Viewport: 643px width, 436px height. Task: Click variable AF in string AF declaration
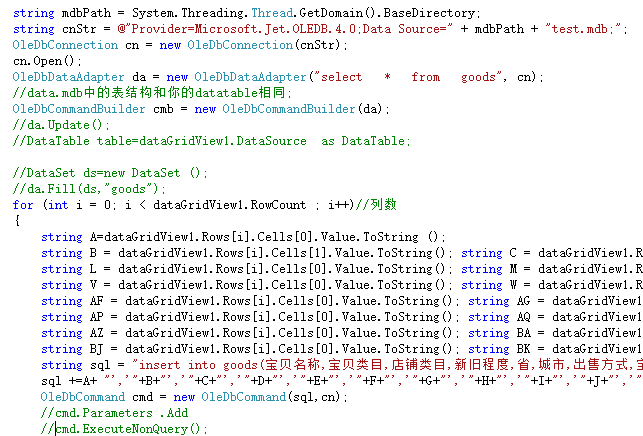pyautogui.click(x=97, y=301)
